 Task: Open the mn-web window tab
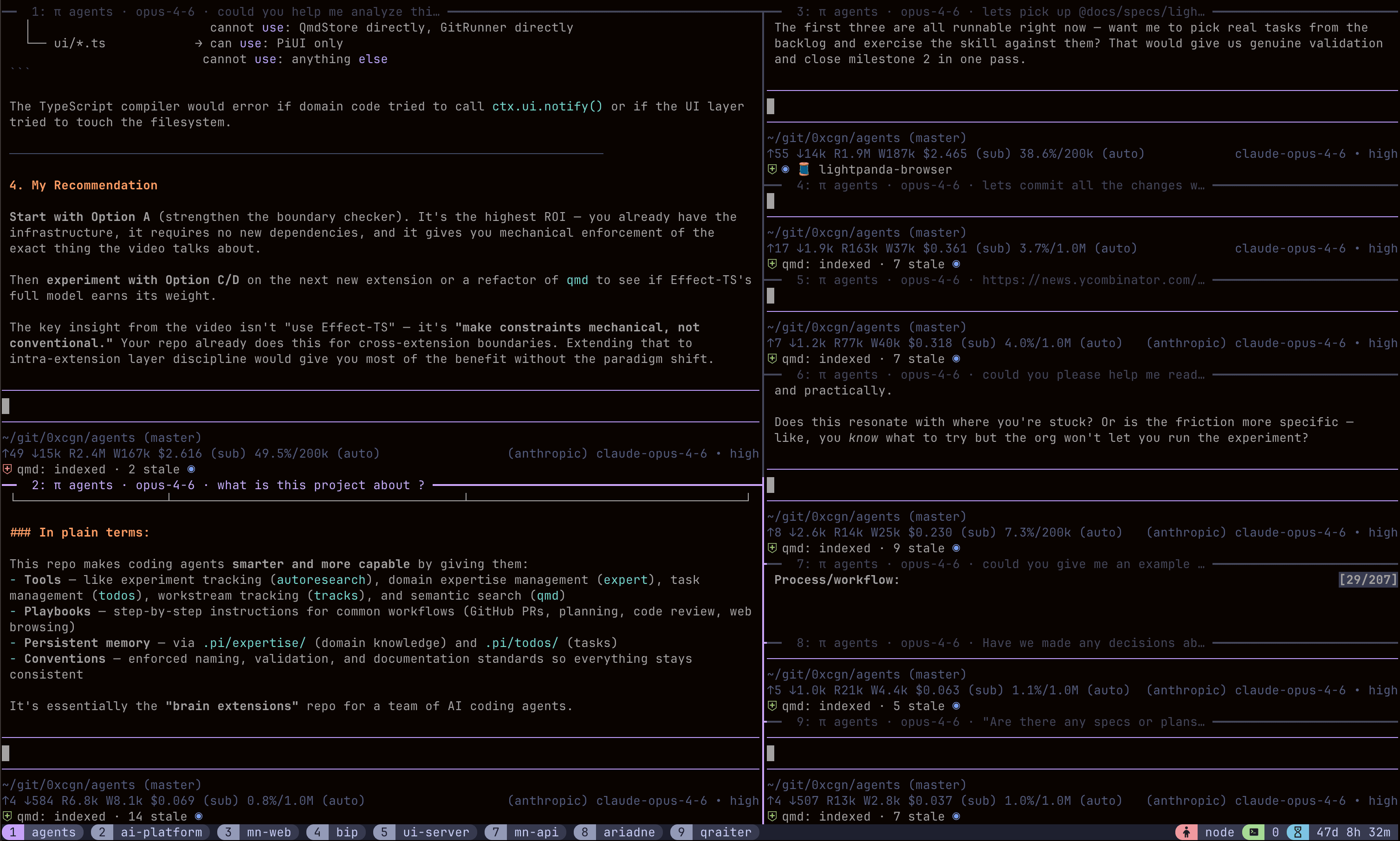(269, 832)
